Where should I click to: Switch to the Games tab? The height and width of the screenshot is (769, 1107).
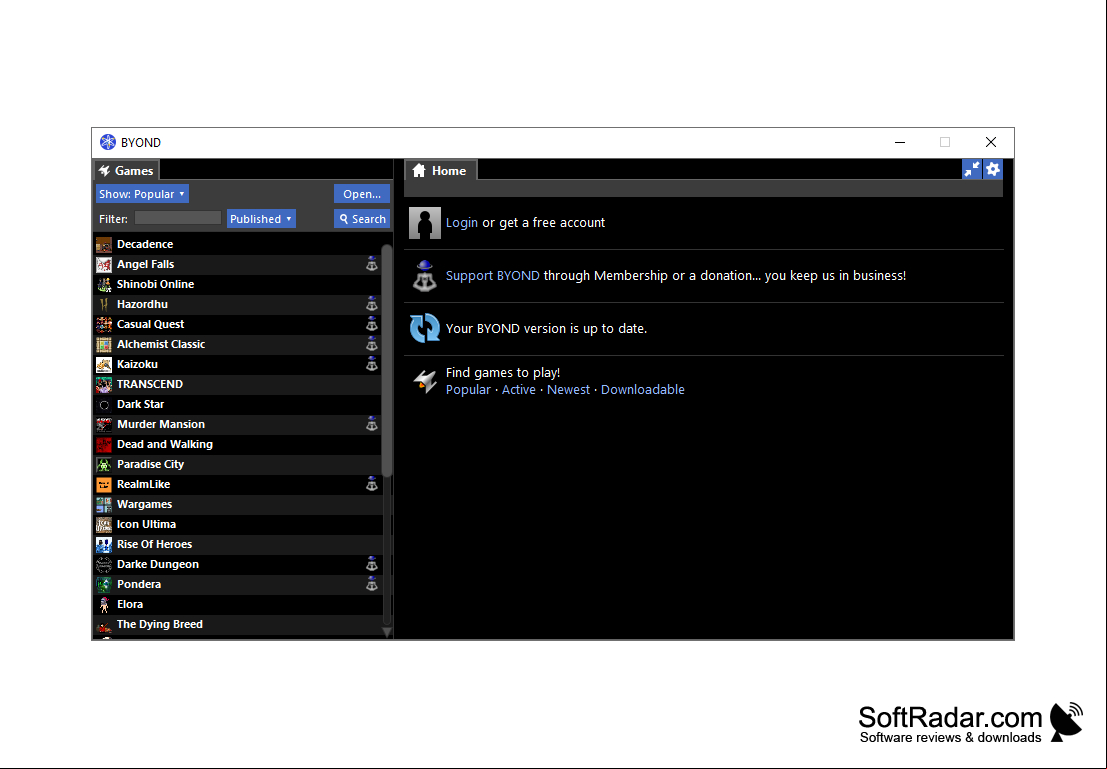coord(126,170)
